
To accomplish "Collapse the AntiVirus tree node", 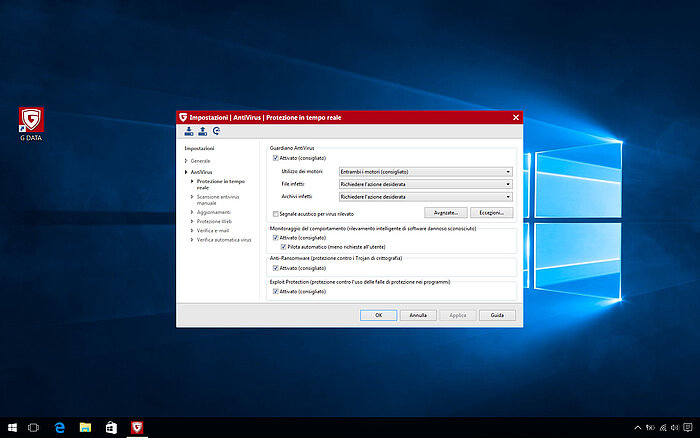I will [x=186, y=172].
